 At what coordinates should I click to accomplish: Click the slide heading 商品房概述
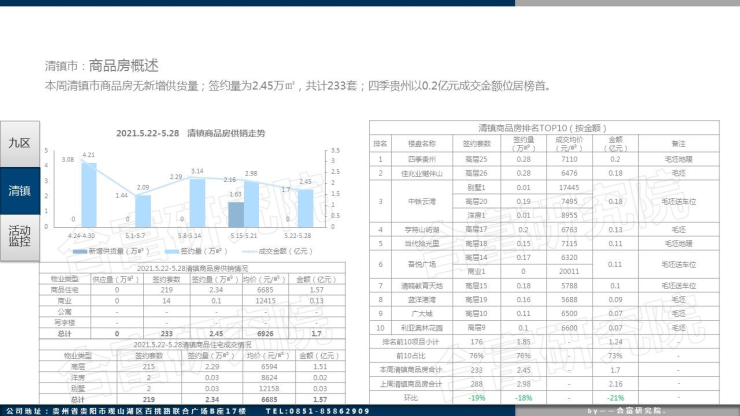click(x=123, y=66)
